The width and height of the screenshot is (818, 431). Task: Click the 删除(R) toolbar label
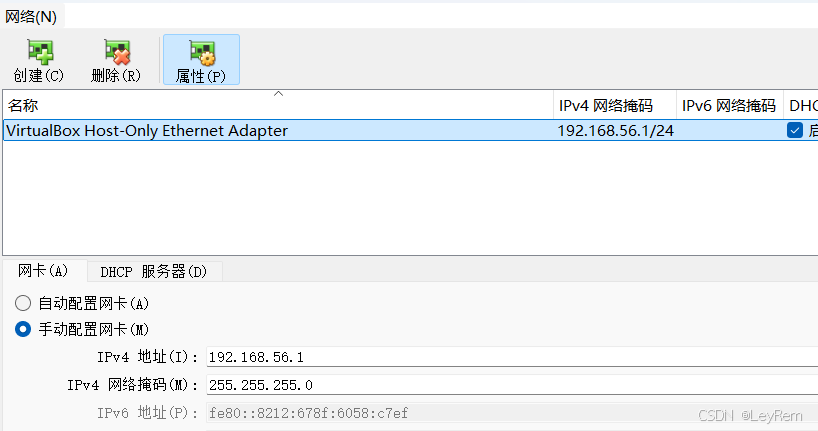click(116, 76)
